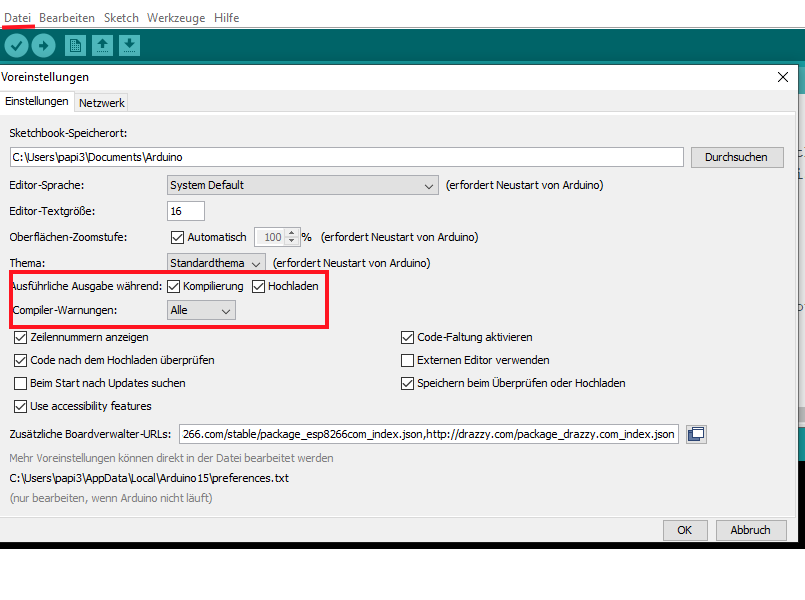
Task: Open the Thema dropdown
Action: pyautogui.click(x=217, y=263)
